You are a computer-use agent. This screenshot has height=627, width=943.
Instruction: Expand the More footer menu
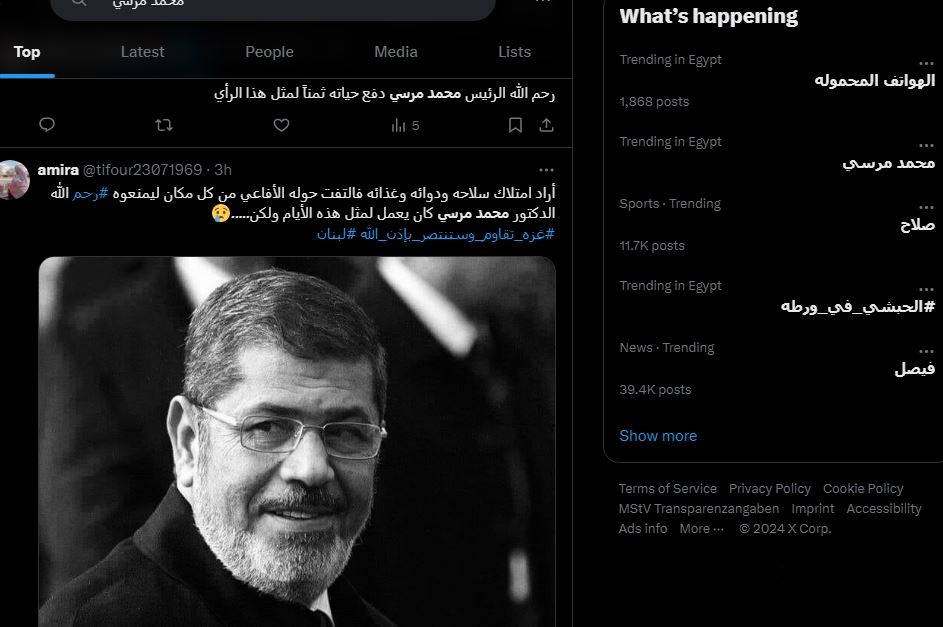[x=701, y=529]
